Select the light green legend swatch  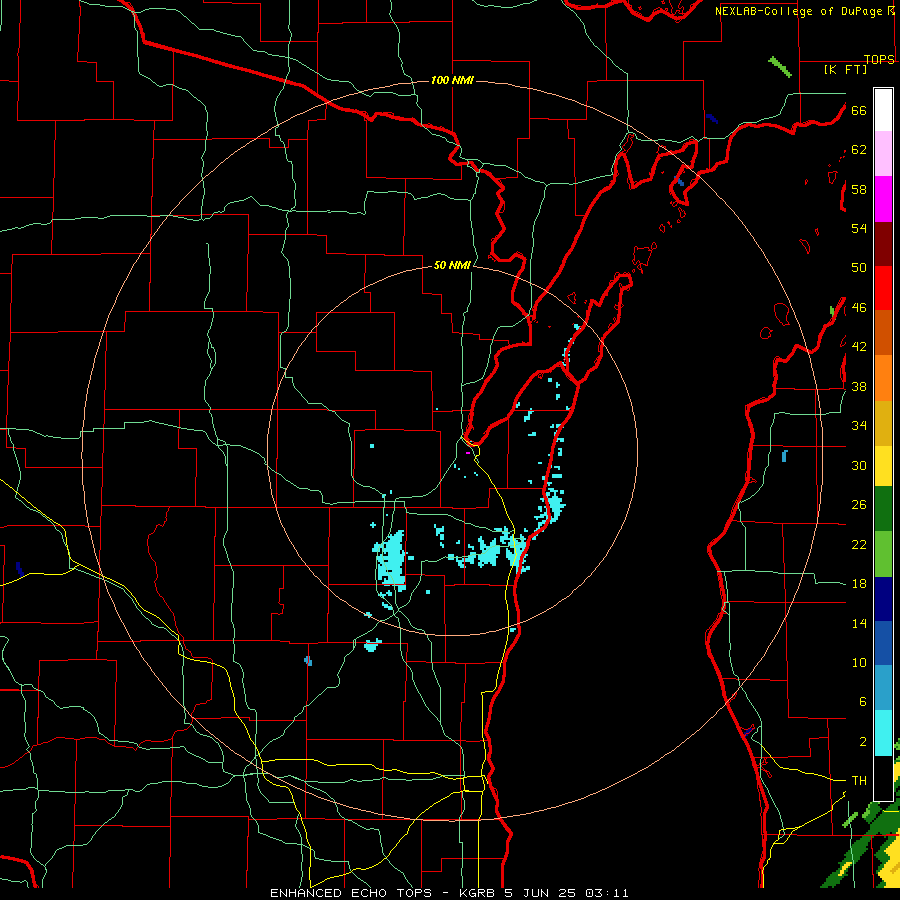[883, 554]
